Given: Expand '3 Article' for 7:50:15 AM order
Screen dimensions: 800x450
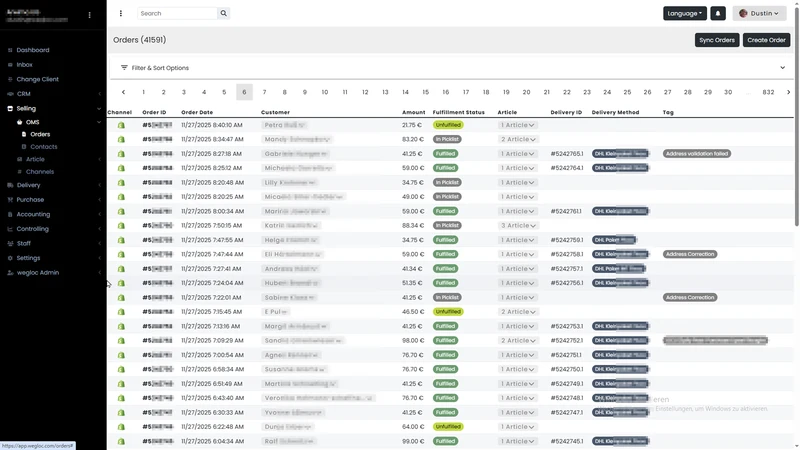Looking at the screenshot, I should click(x=518, y=226).
